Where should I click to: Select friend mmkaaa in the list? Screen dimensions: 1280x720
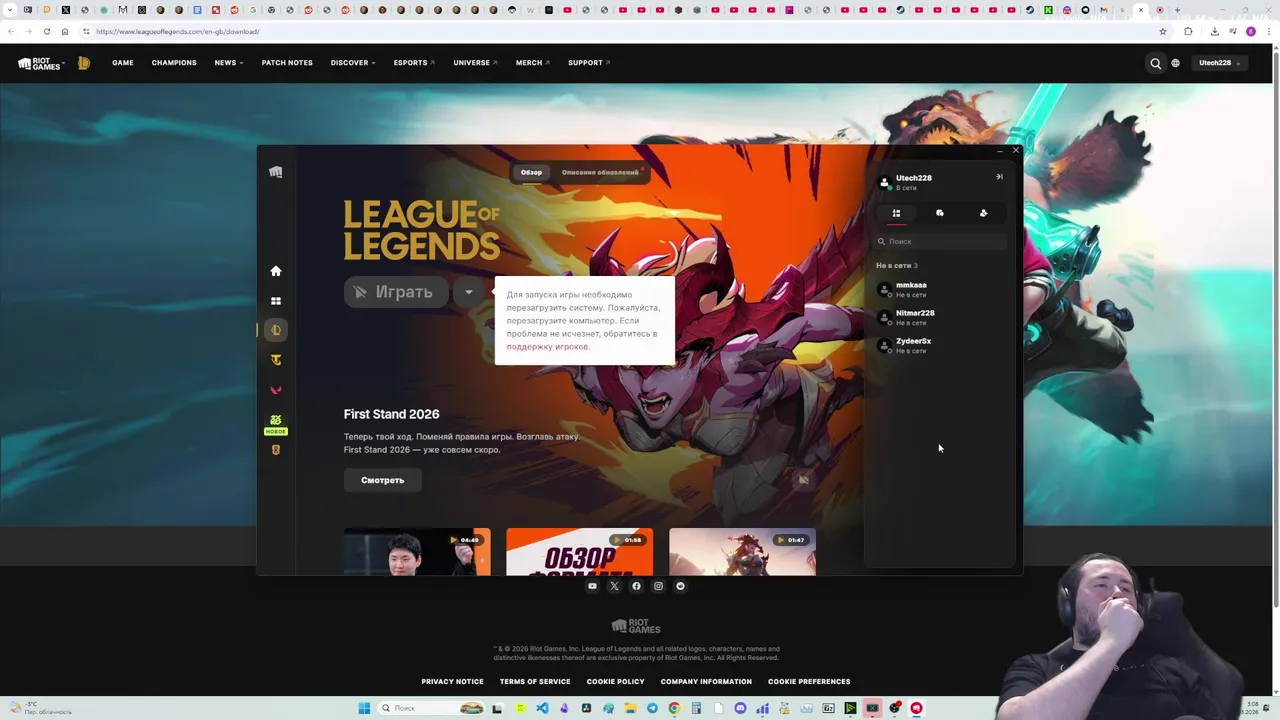pos(940,289)
